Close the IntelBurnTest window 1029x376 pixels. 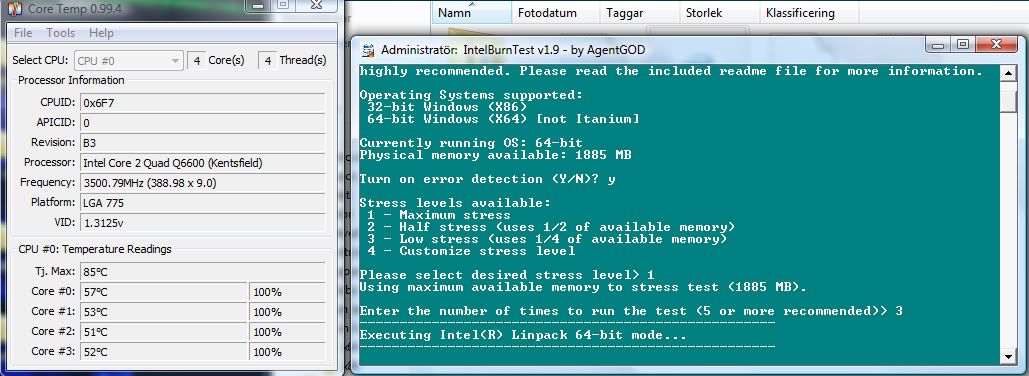click(996, 45)
